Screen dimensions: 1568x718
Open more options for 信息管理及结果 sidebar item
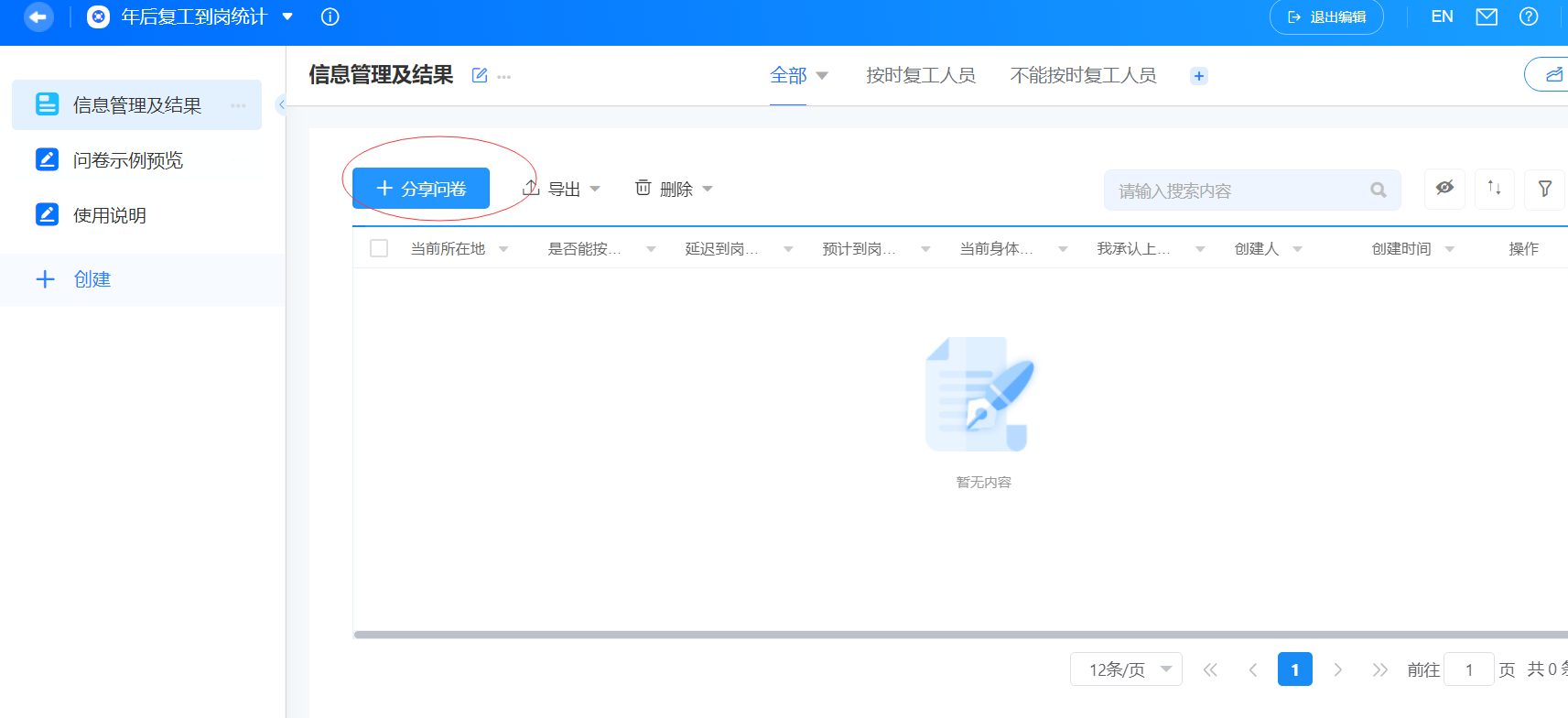point(238,105)
